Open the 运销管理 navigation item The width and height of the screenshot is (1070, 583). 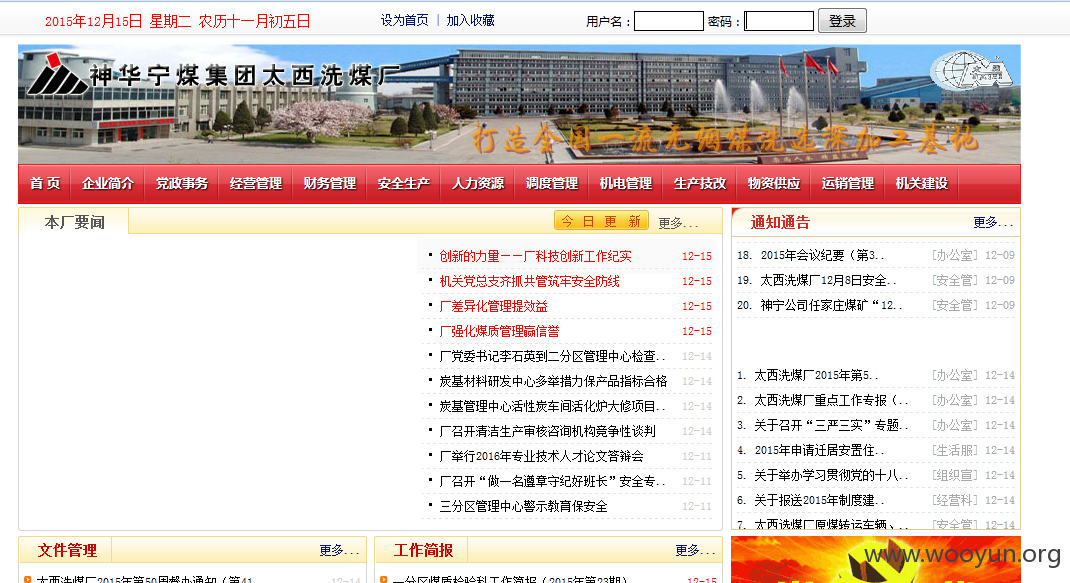coord(848,184)
